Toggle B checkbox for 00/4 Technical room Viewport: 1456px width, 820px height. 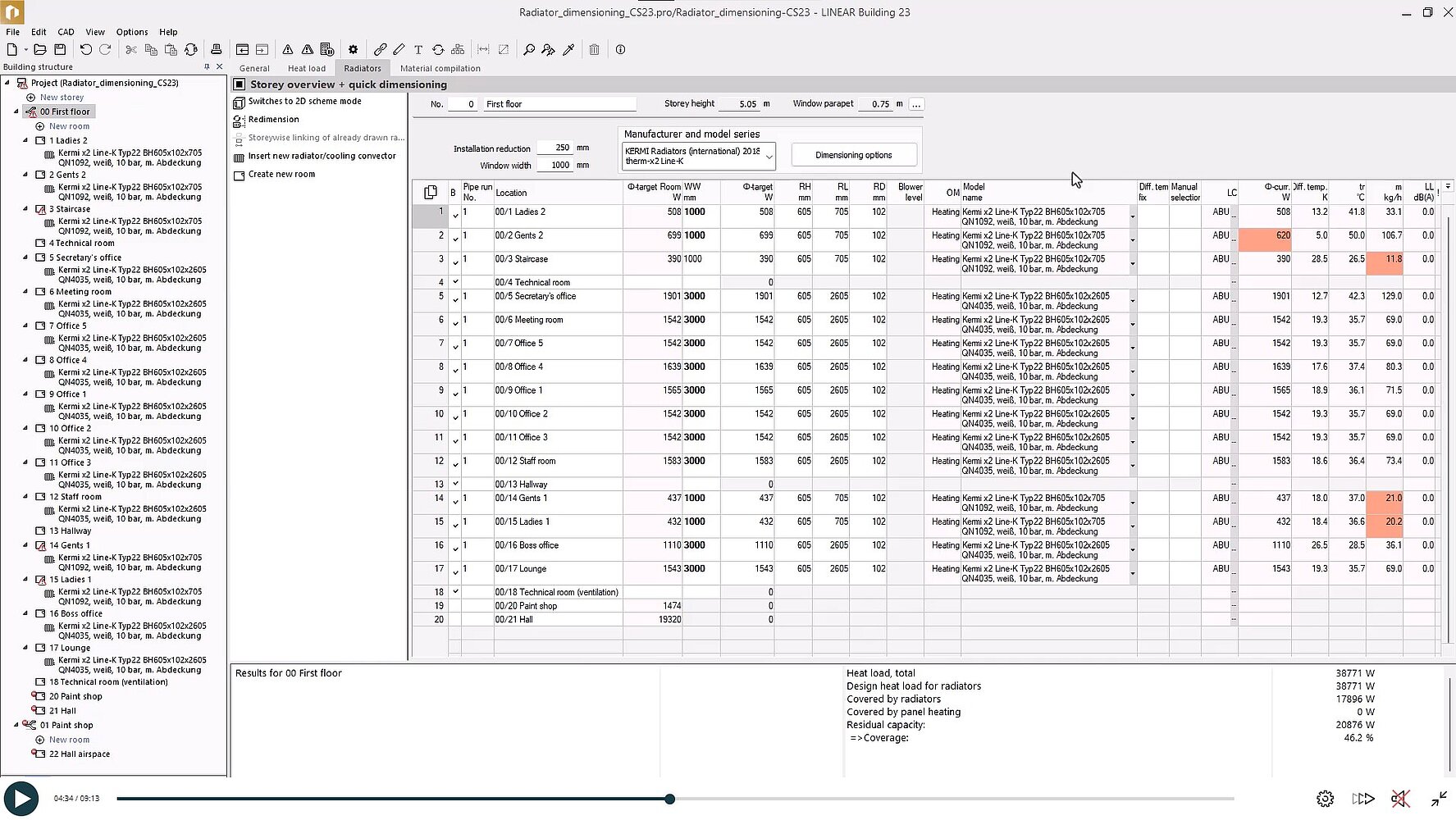pyautogui.click(x=455, y=282)
